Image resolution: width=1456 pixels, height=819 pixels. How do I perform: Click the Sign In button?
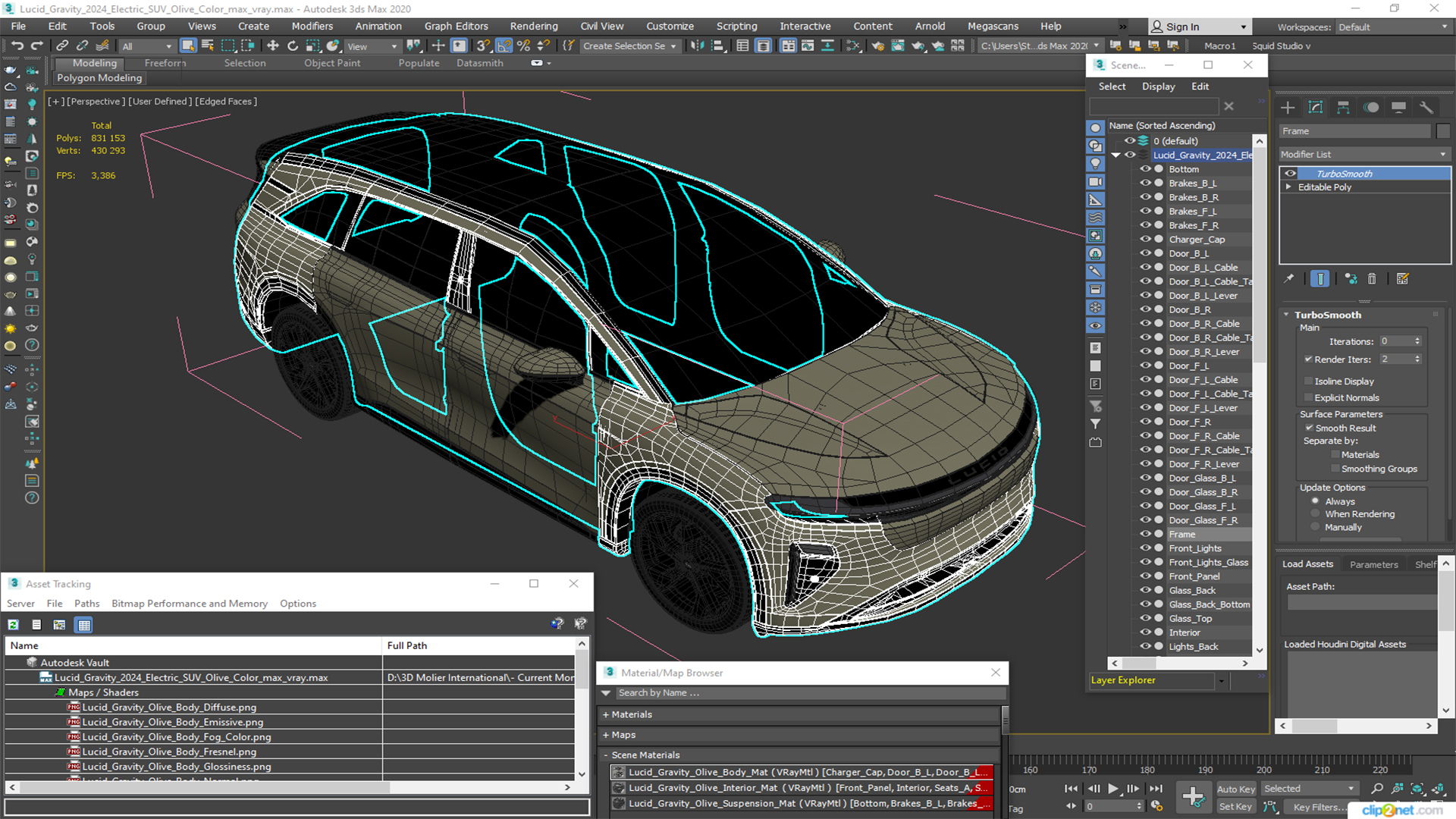[1199, 27]
